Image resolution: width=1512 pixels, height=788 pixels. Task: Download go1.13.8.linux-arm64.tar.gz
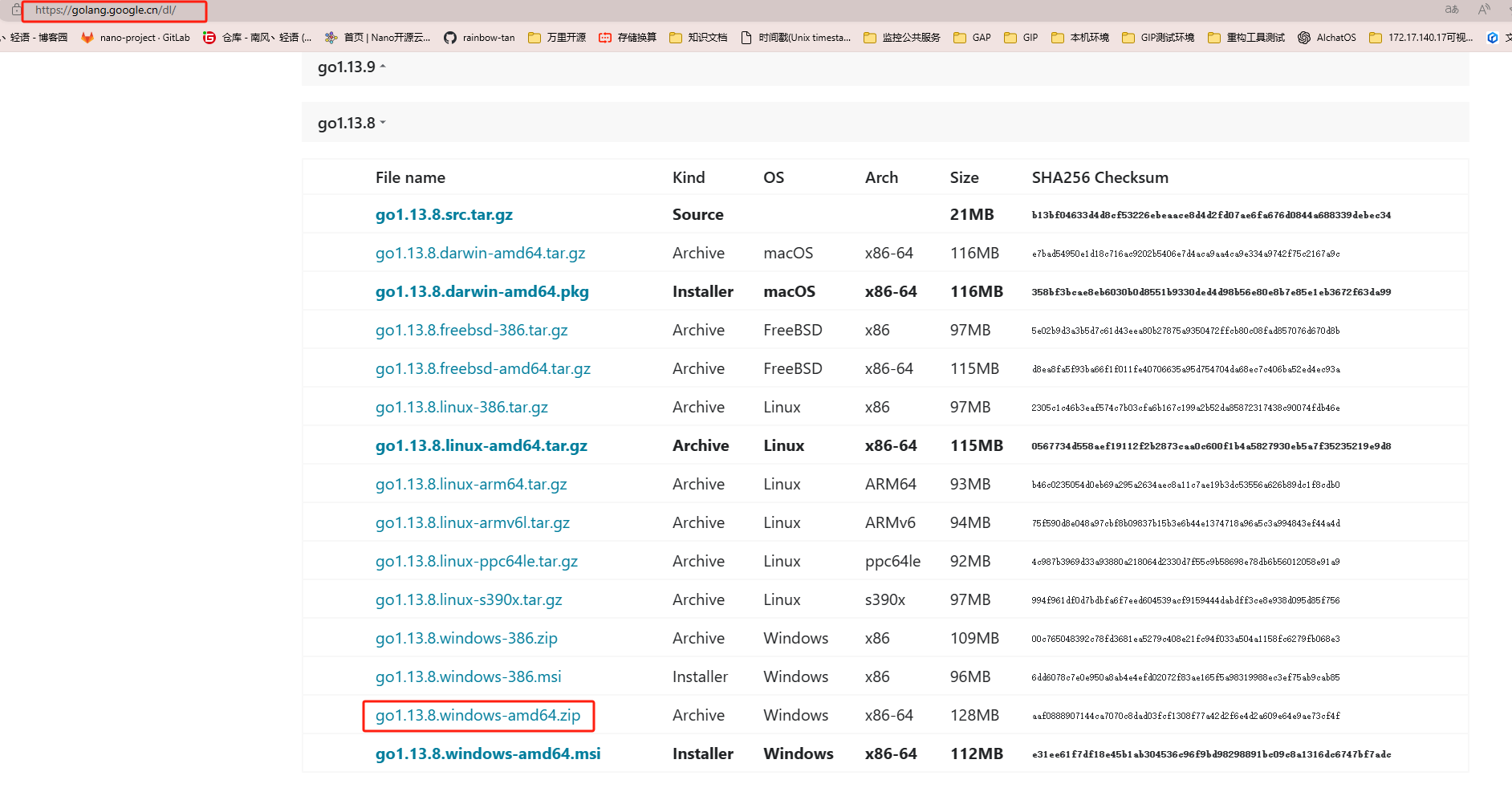point(471,484)
